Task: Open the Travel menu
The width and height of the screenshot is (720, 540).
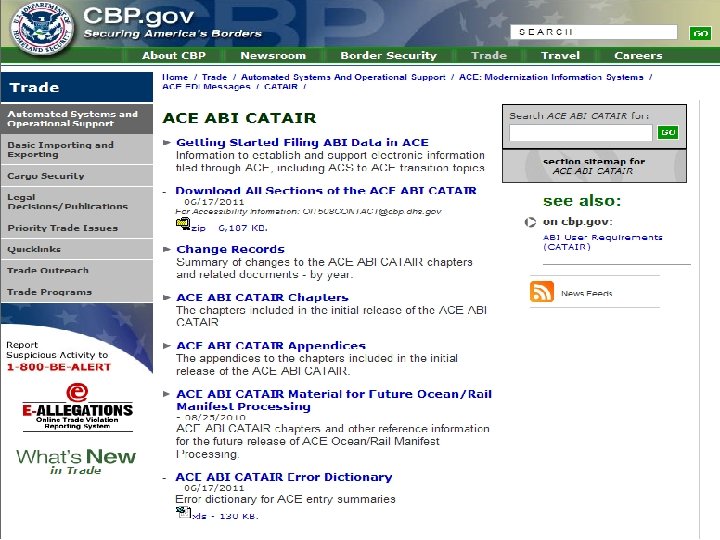Action: (x=560, y=56)
